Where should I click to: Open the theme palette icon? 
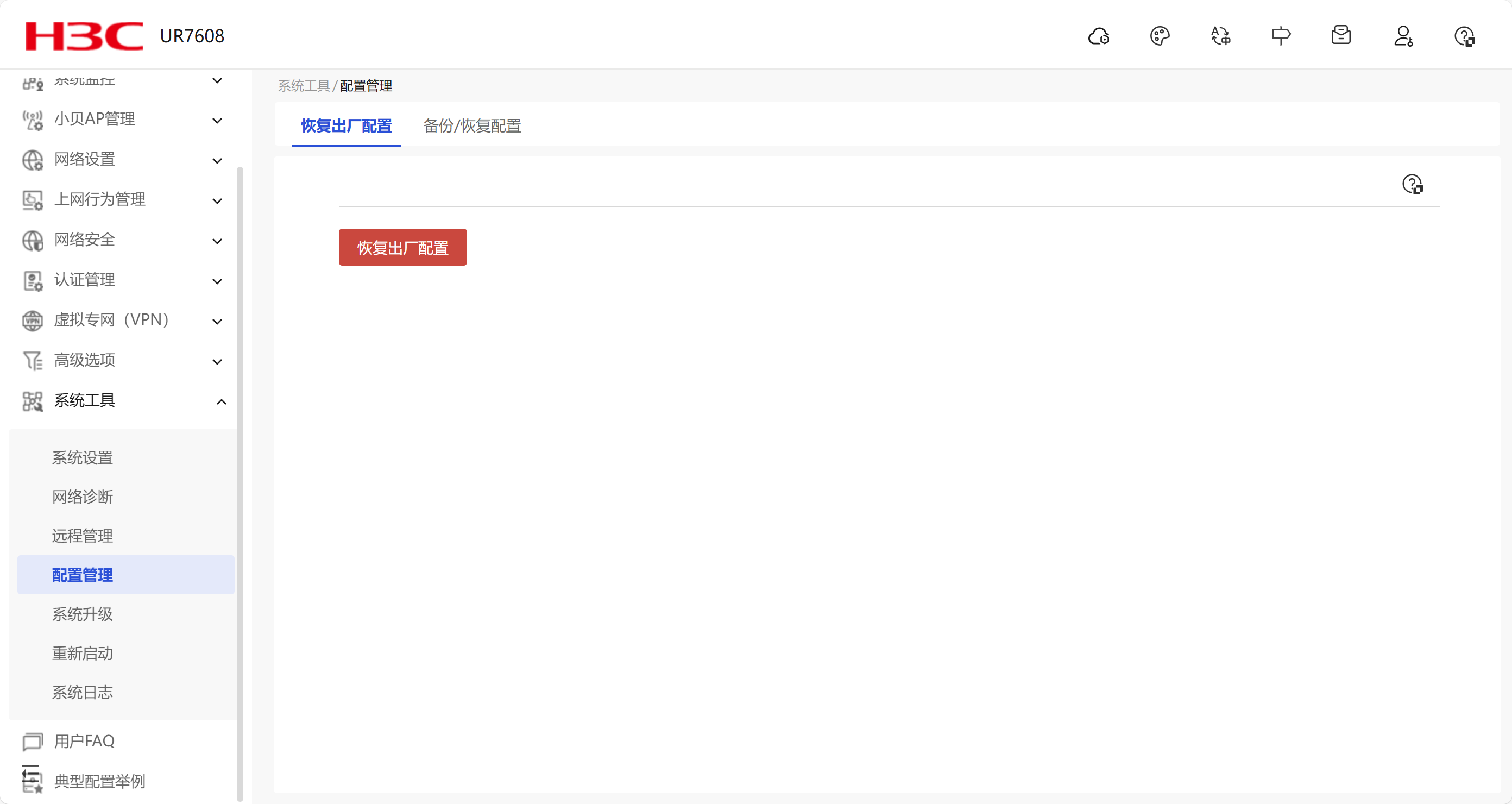click(x=1159, y=36)
